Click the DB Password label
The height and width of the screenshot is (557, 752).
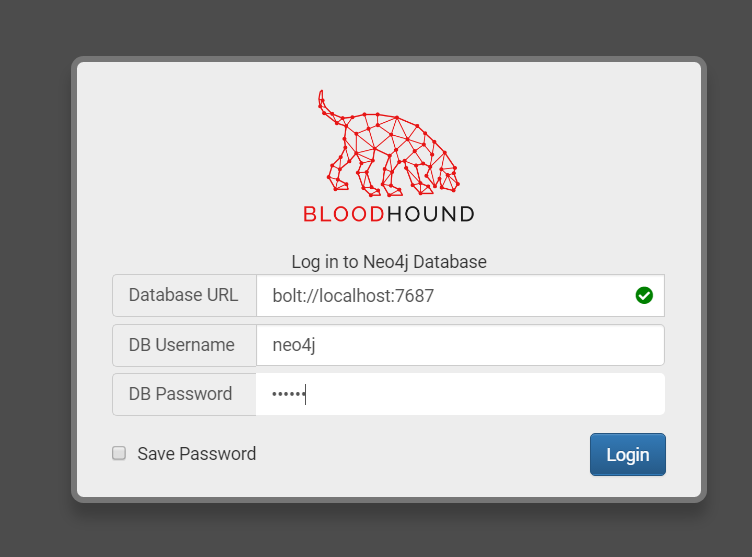[x=181, y=394]
